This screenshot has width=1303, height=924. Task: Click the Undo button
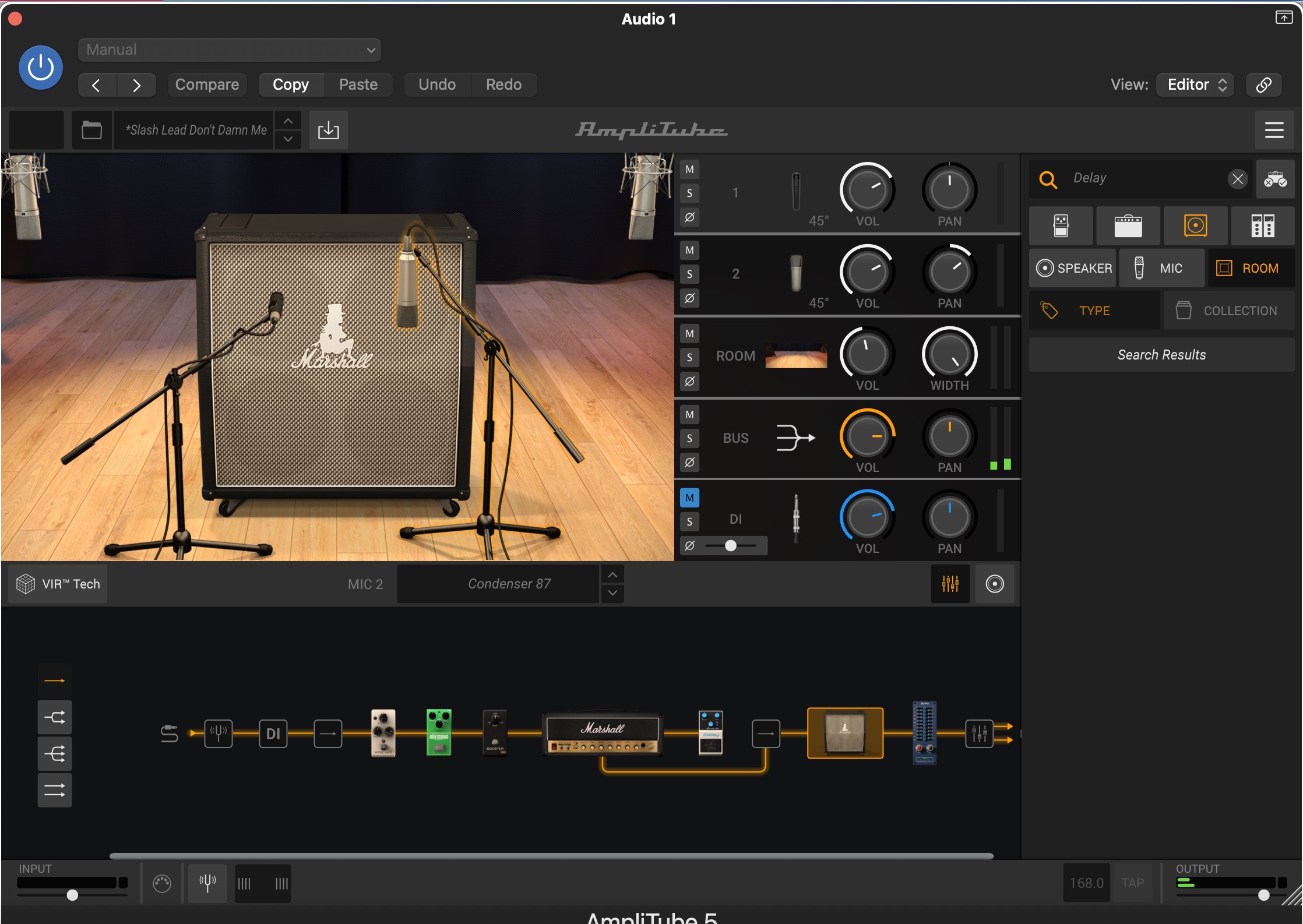coord(437,85)
